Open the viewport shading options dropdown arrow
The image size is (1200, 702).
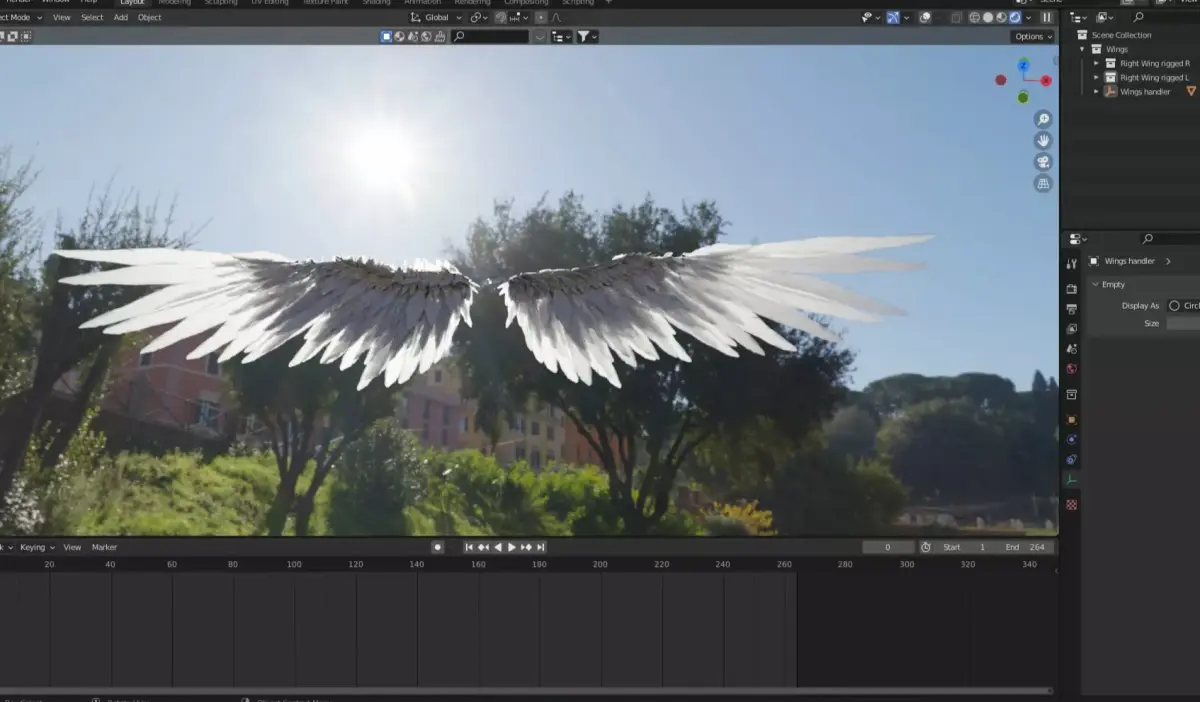click(1029, 17)
